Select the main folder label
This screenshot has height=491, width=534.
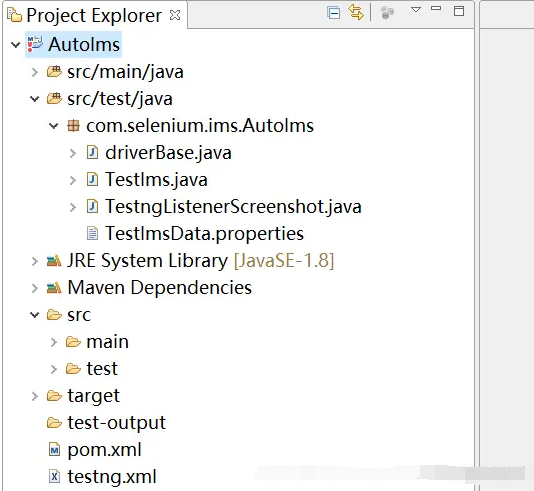coord(108,342)
